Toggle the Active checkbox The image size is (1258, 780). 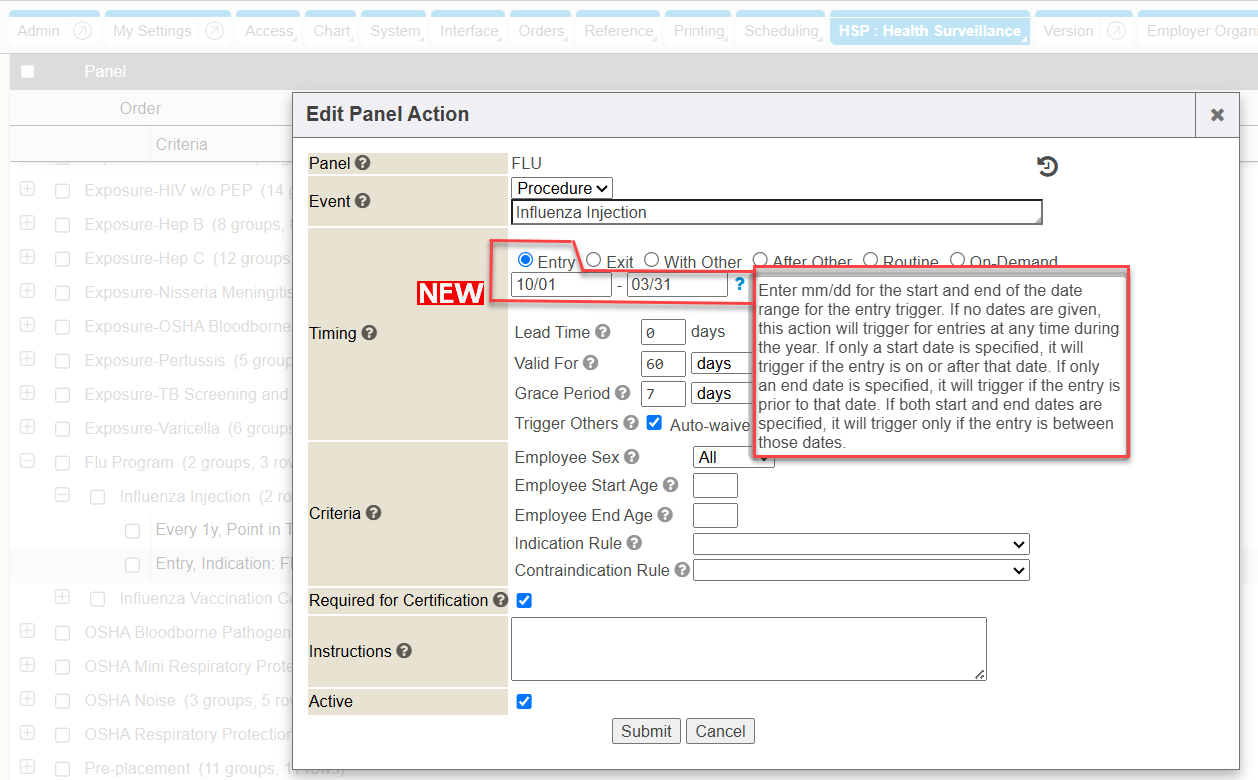click(524, 701)
